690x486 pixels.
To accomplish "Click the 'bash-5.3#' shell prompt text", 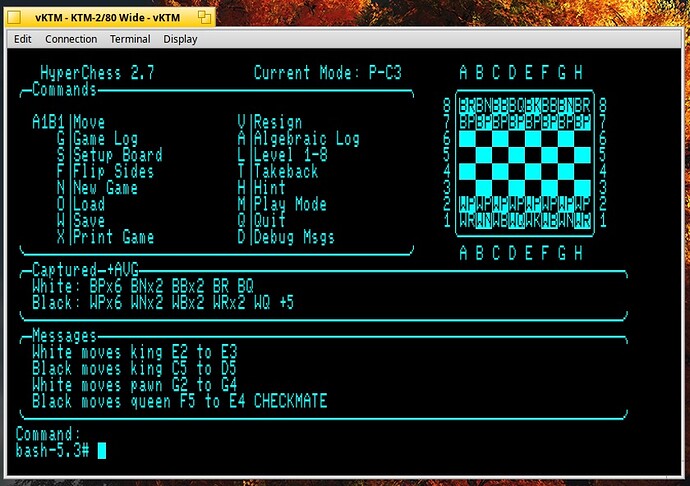I will [x=52, y=450].
